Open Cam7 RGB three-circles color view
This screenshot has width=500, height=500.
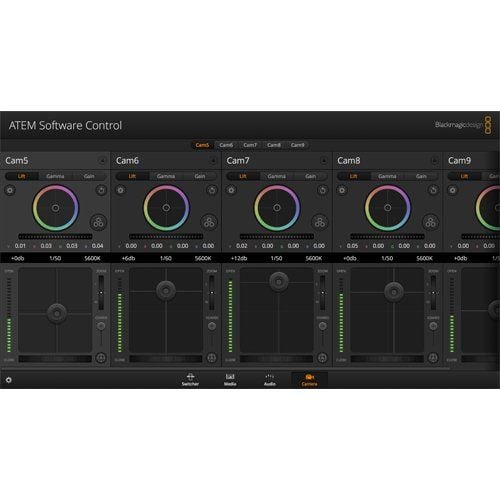pyautogui.click(x=320, y=222)
